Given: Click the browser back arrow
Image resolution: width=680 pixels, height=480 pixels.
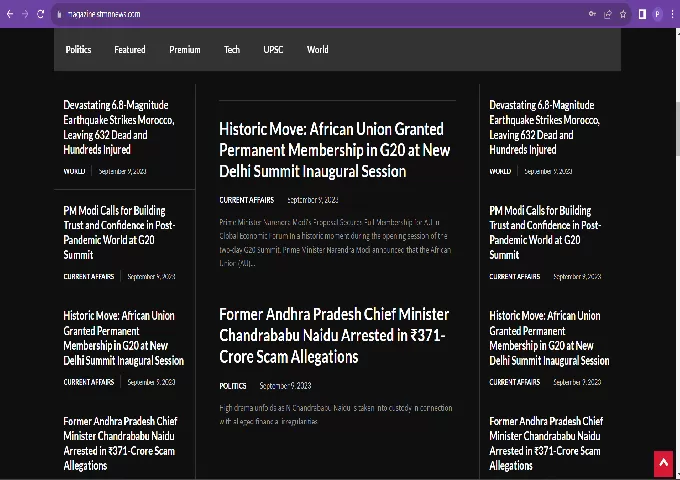Looking at the screenshot, I should [9, 14].
